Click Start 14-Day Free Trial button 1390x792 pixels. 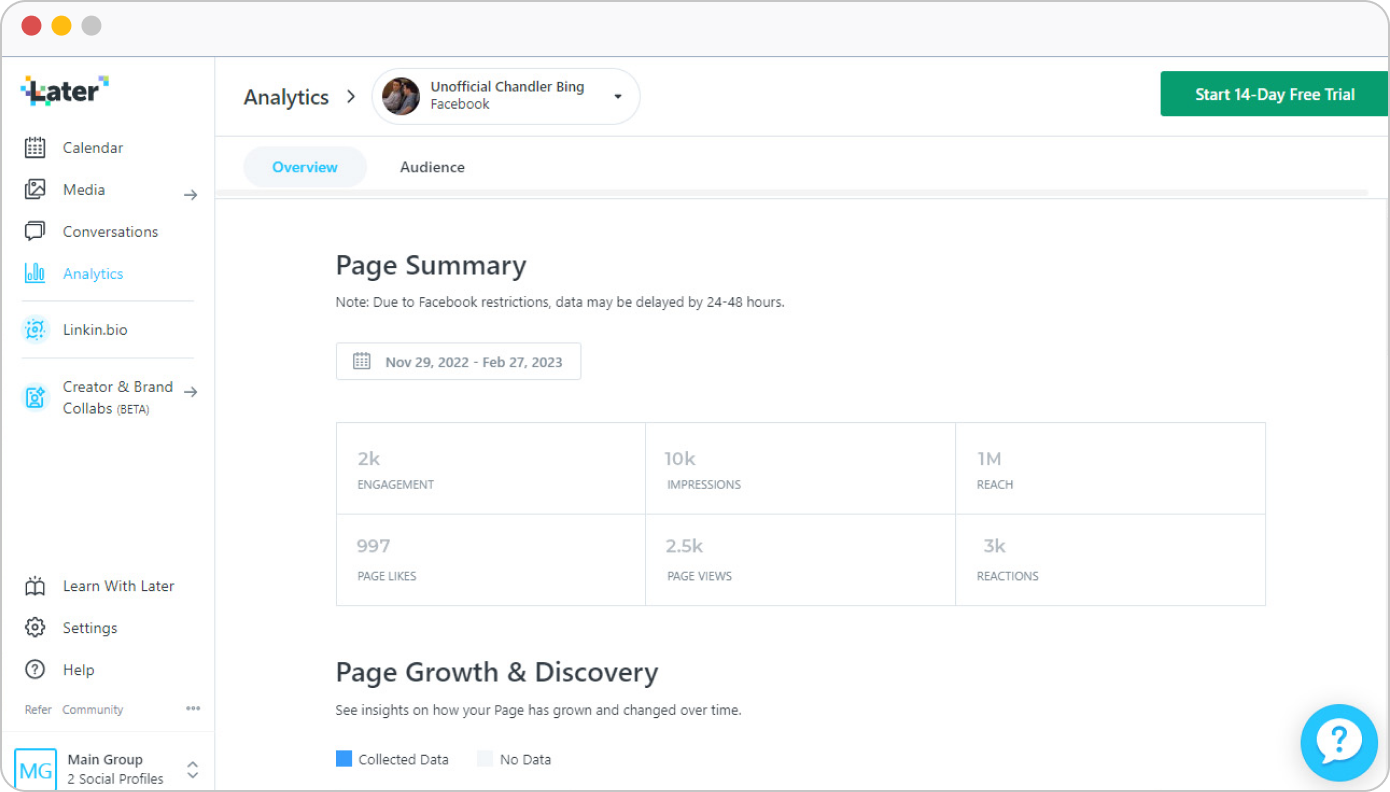1274,94
